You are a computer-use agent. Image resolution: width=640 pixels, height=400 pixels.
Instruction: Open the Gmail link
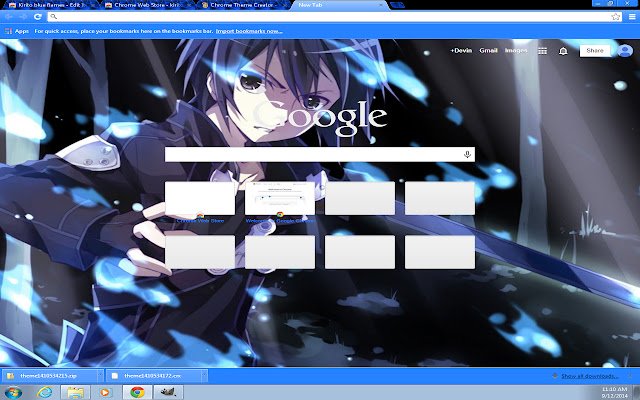pyautogui.click(x=488, y=51)
